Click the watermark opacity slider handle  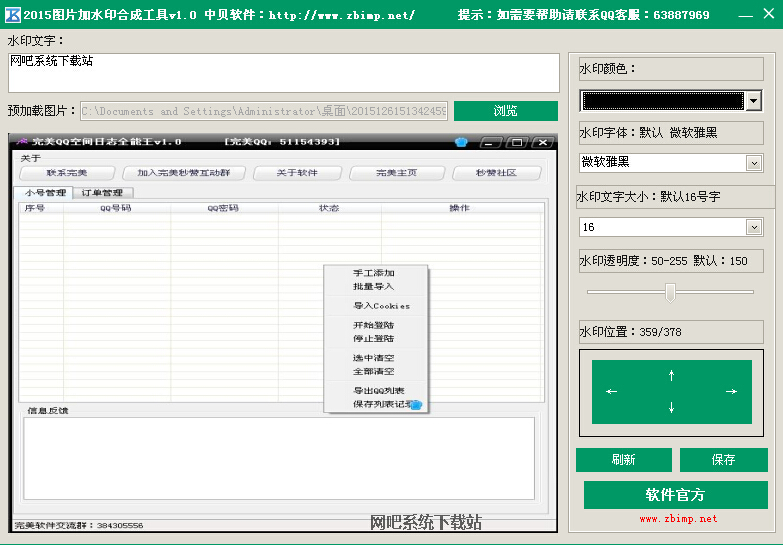click(x=670, y=292)
